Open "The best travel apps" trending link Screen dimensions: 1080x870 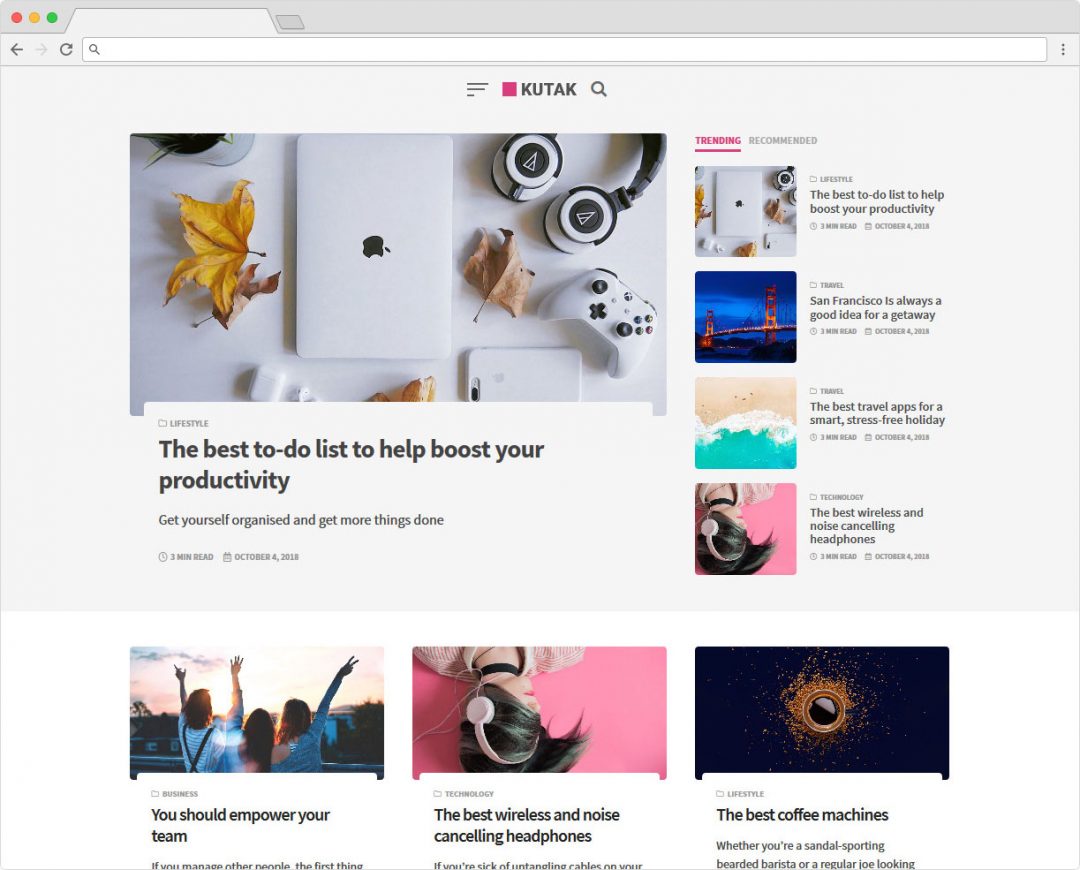(877, 413)
